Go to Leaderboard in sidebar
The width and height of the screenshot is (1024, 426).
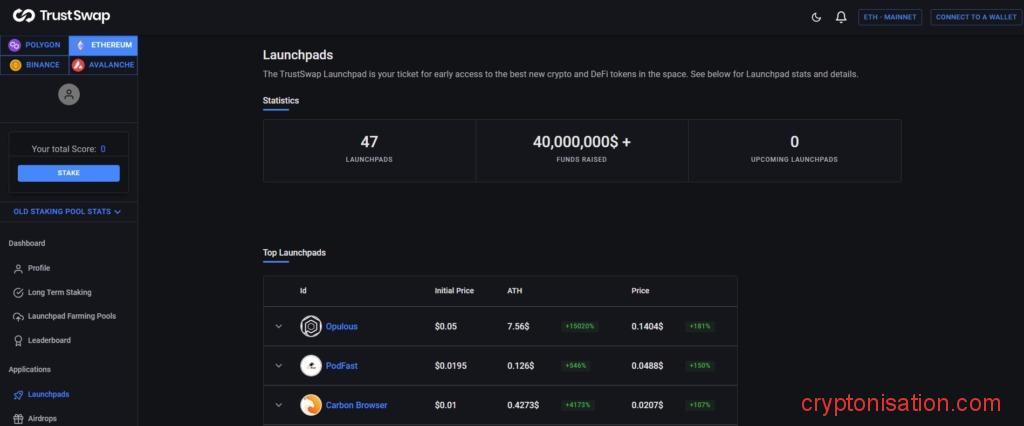pos(48,340)
